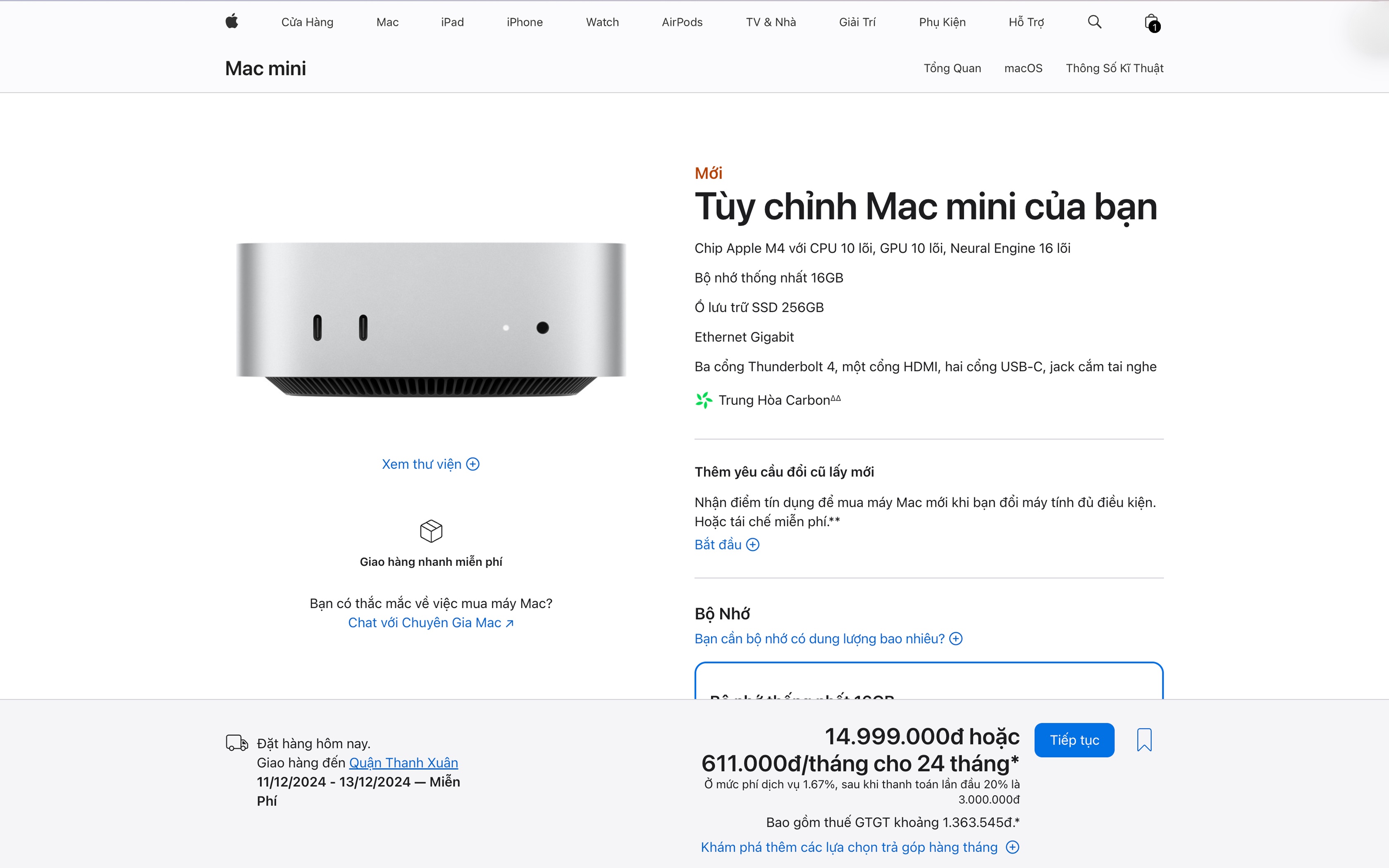Click the search magnifier icon
This screenshot has height=868, width=1389.
coord(1094,22)
